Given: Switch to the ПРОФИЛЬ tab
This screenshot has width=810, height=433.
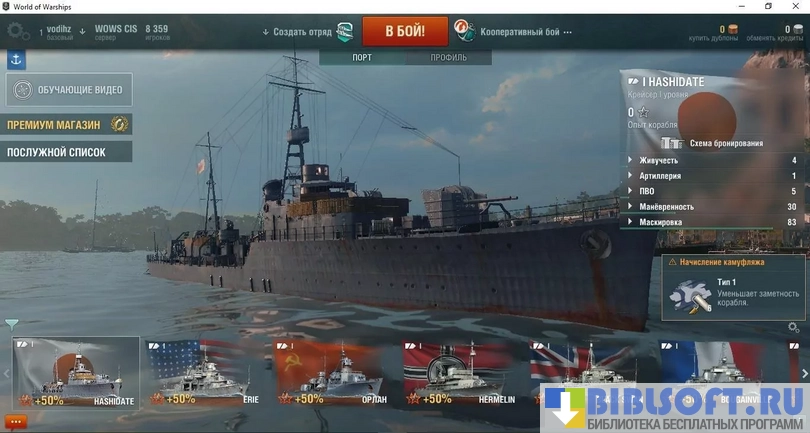Looking at the screenshot, I should click(448, 57).
